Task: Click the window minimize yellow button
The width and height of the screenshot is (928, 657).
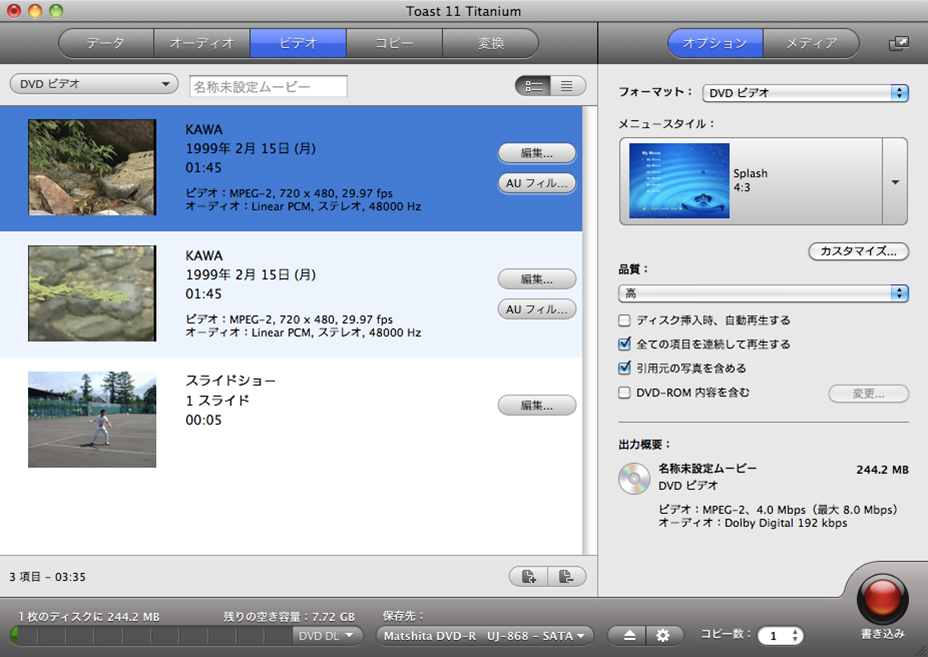Action: (35, 11)
